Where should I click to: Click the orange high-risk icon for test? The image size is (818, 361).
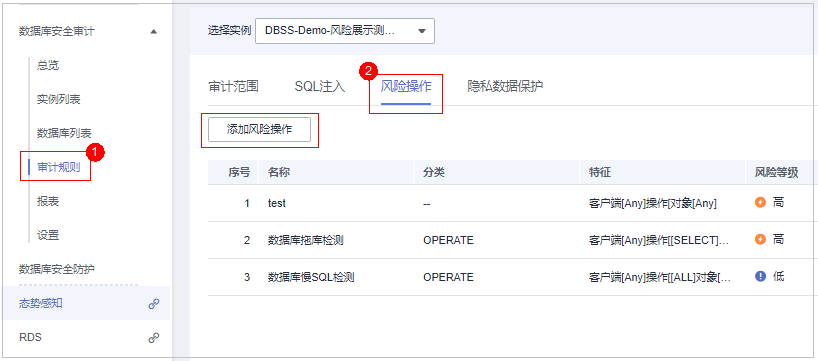[760, 202]
